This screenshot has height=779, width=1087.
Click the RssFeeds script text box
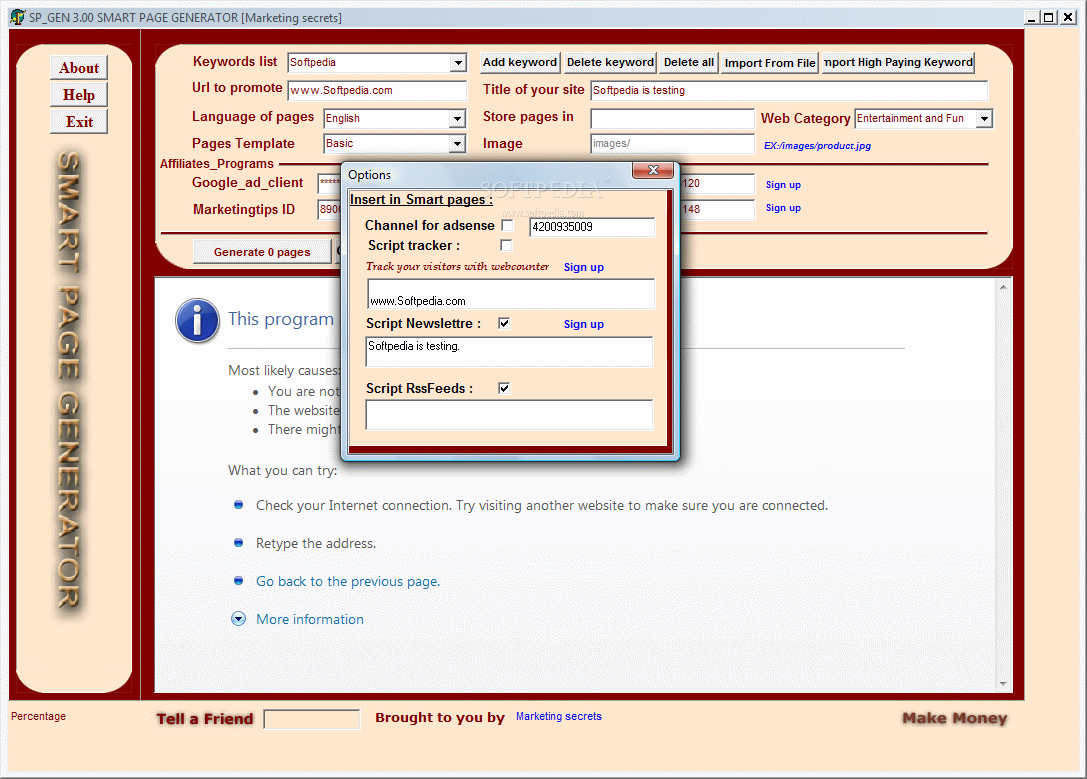coord(509,414)
